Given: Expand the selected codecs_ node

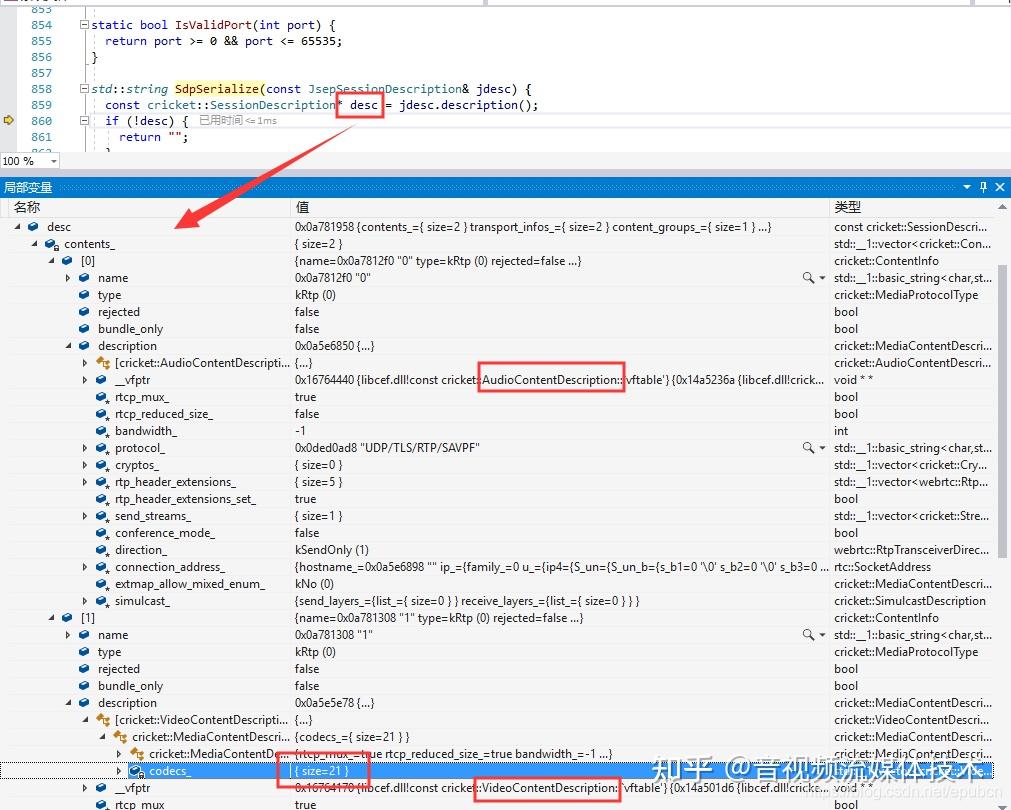Looking at the screenshot, I should click(x=120, y=771).
